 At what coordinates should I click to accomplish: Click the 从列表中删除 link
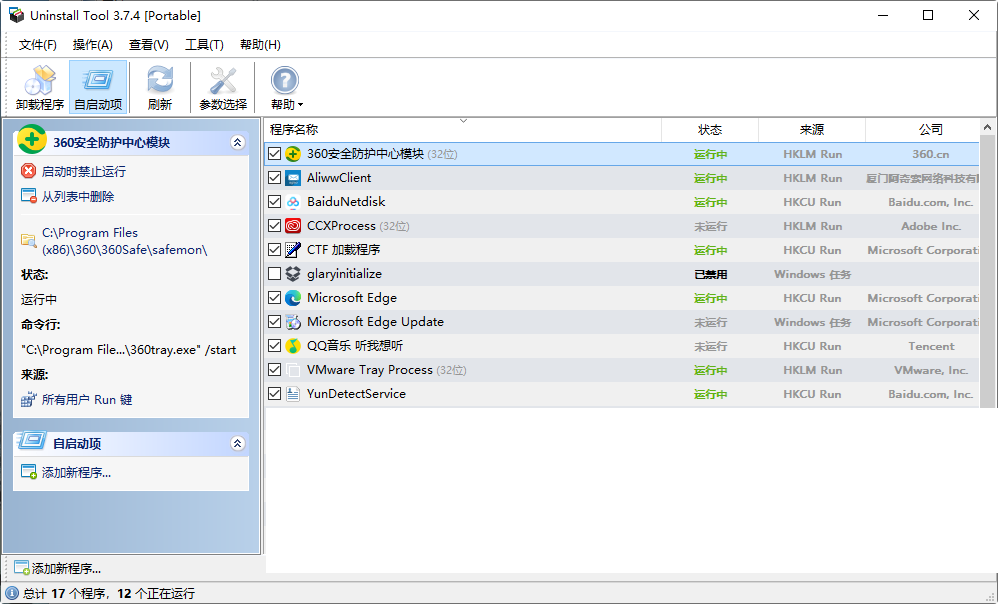tap(78, 197)
